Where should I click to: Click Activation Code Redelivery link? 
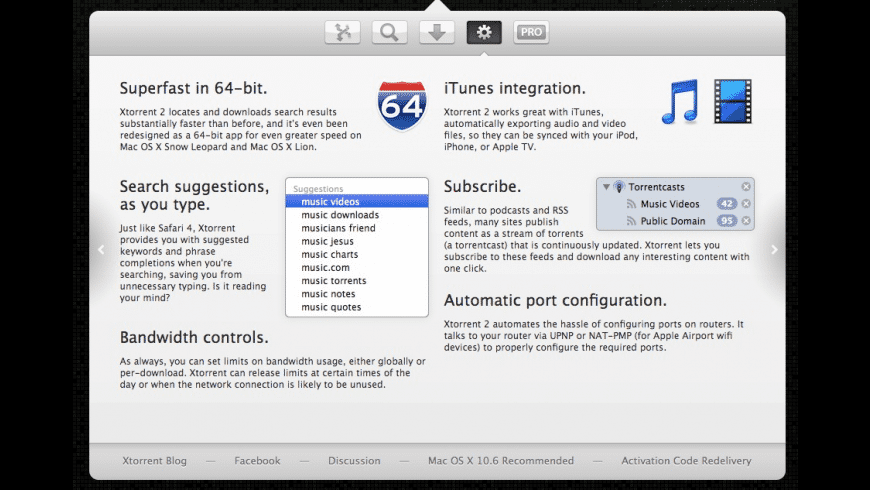pos(686,461)
